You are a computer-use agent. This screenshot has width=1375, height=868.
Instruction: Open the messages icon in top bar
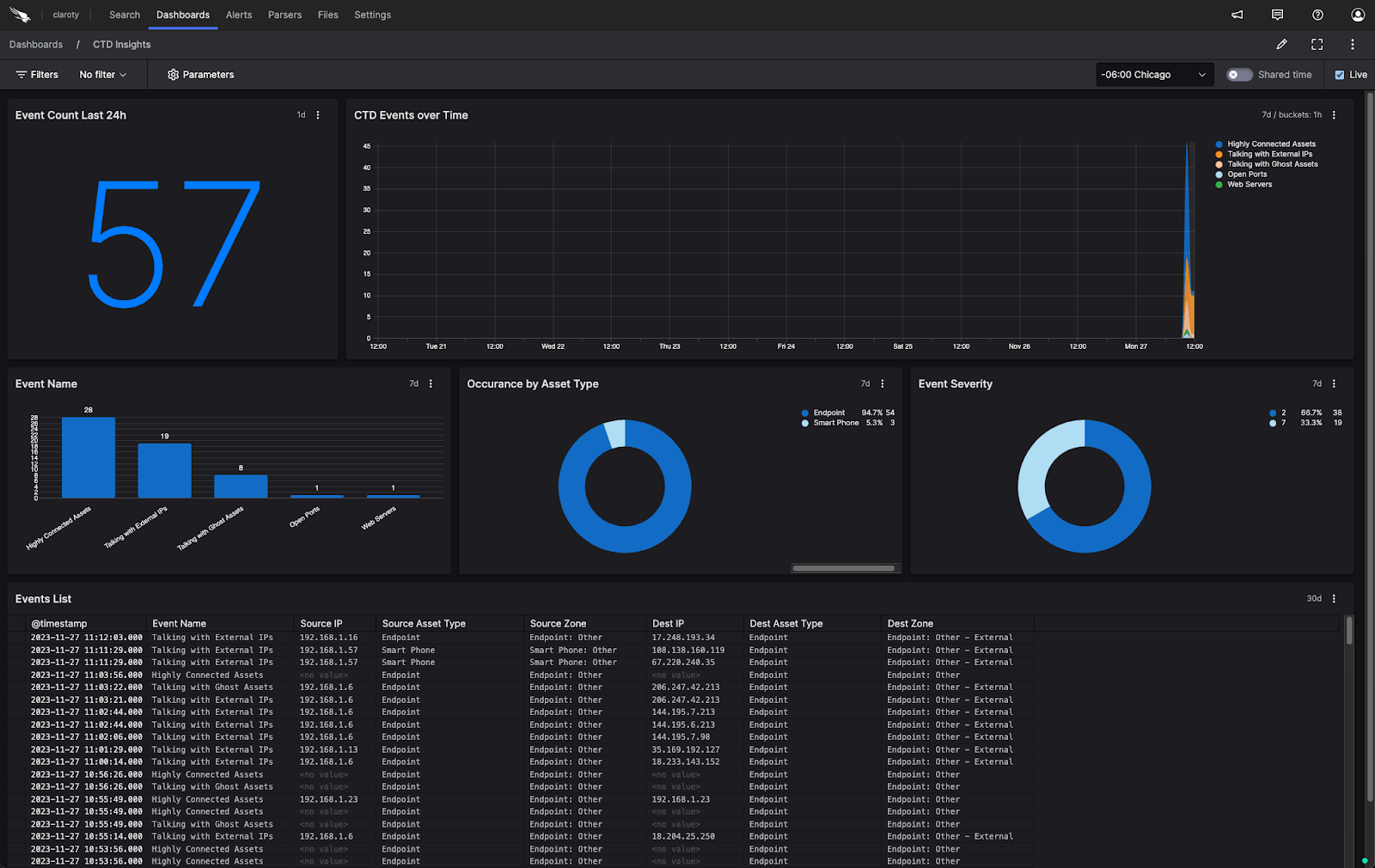pos(1277,15)
